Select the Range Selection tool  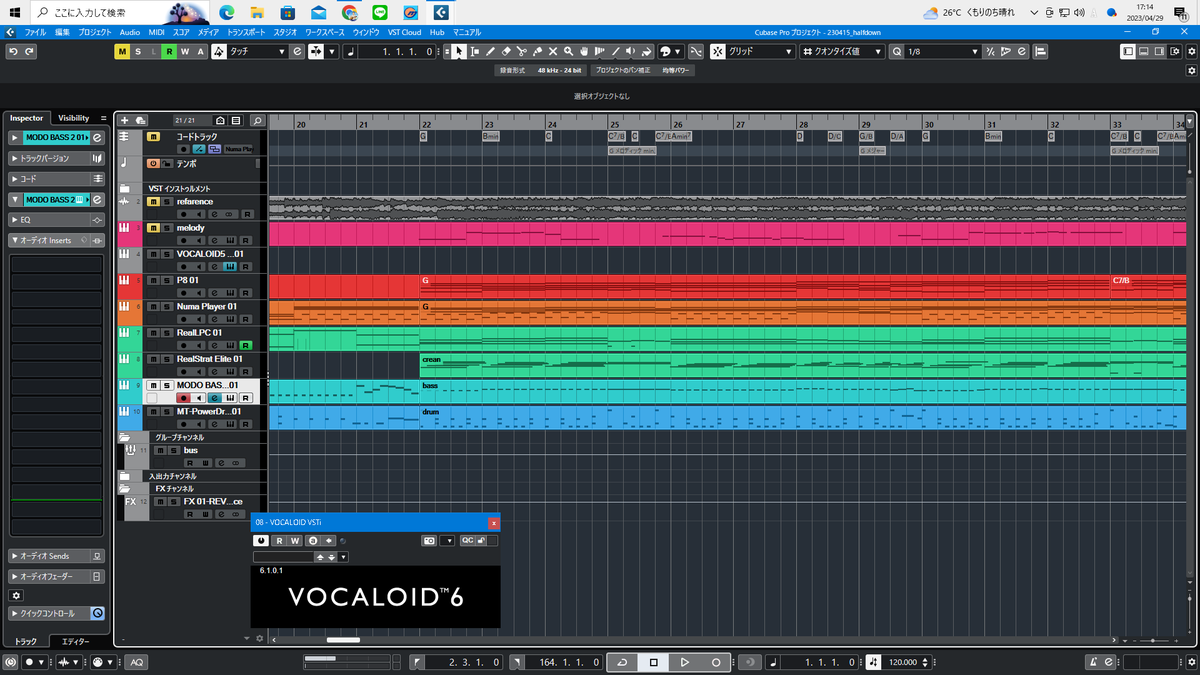(x=474, y=51)
